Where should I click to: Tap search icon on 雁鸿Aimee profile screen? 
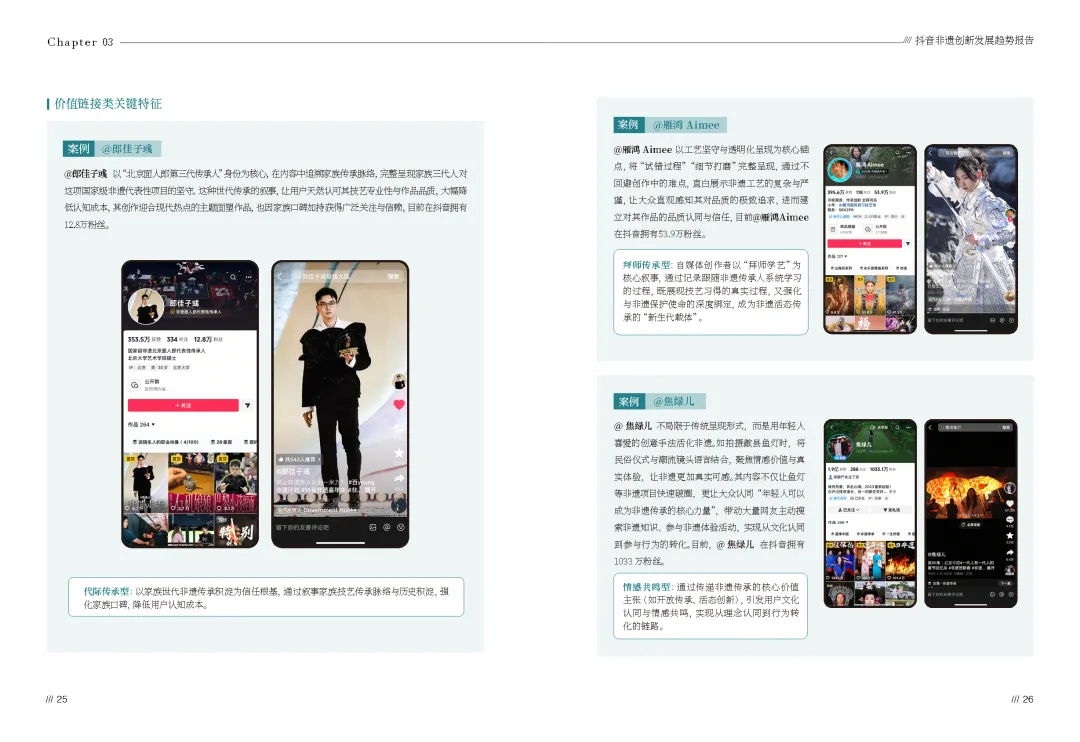tap(897, 152)
